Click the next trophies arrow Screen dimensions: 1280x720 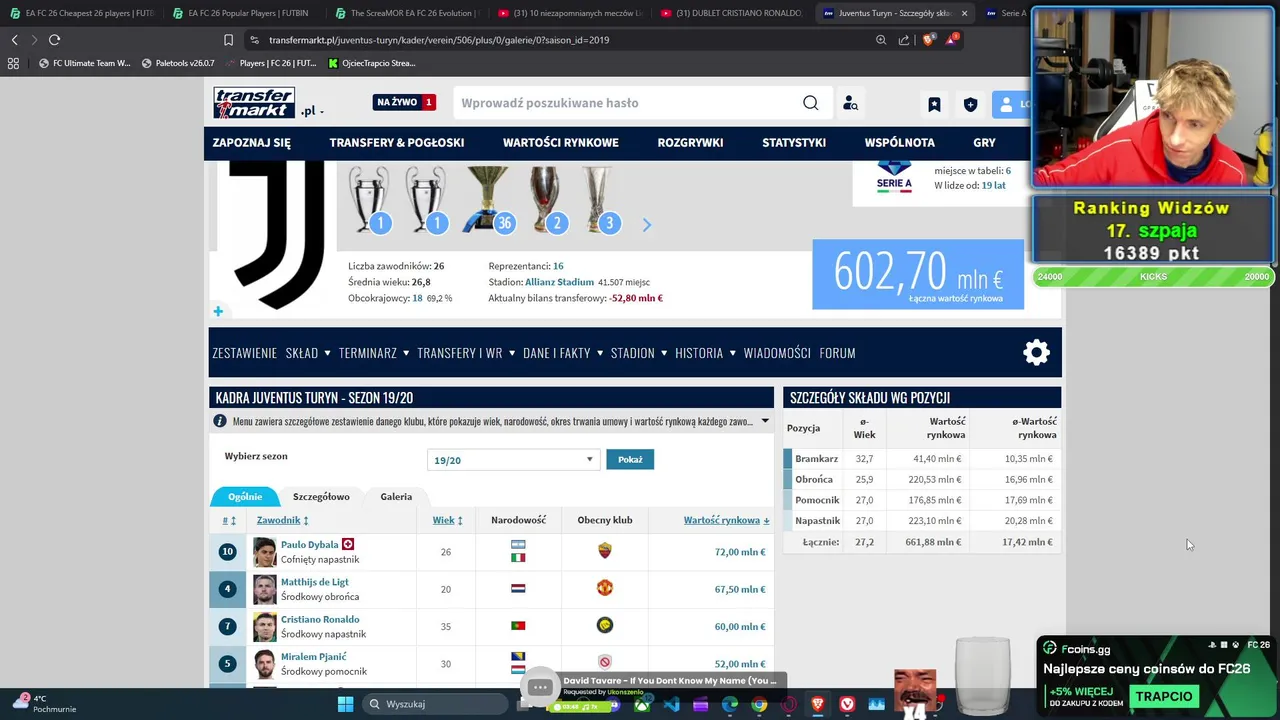coord(646,225)
